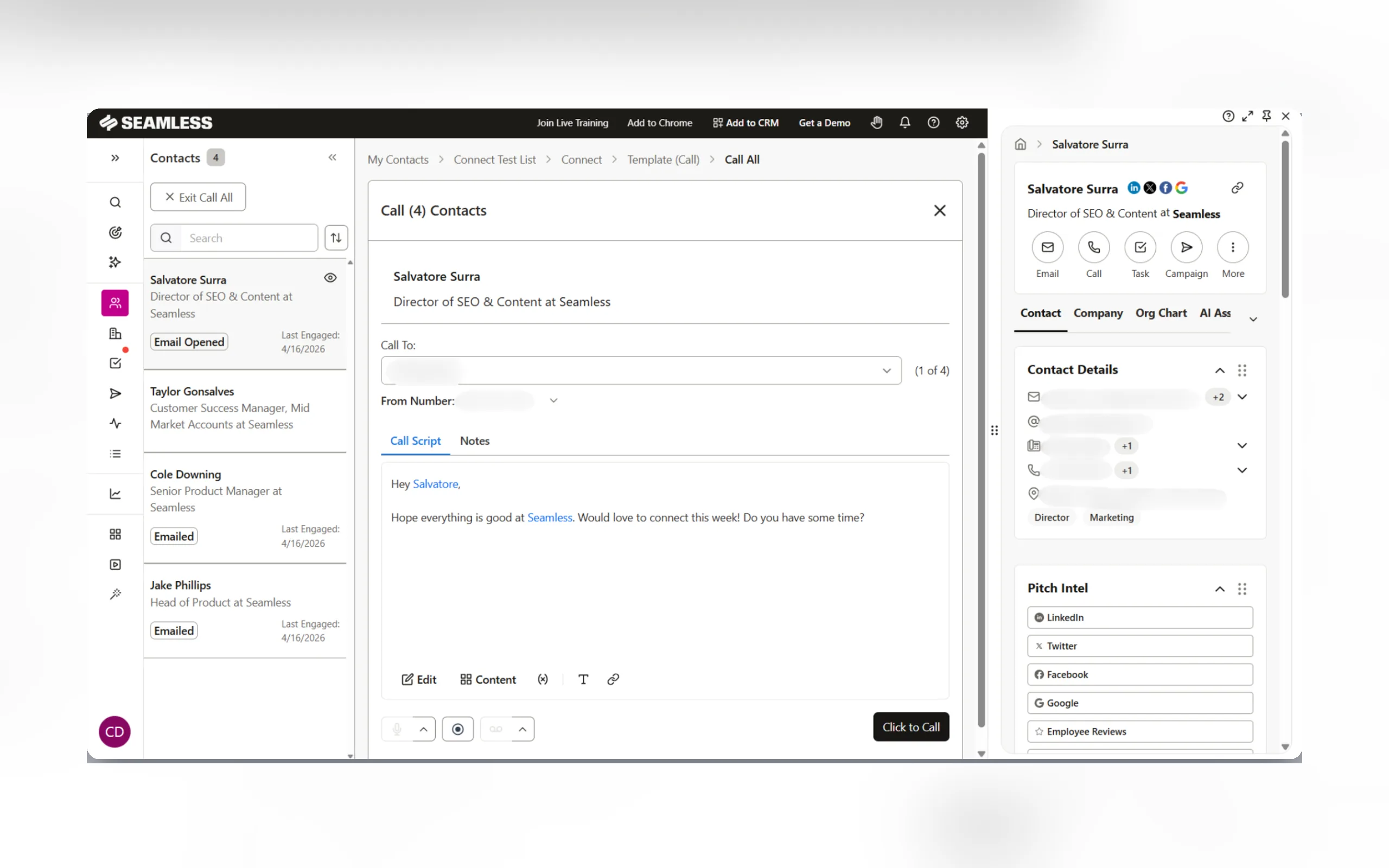Expand the email addresses row chevron

(1242, 397)
